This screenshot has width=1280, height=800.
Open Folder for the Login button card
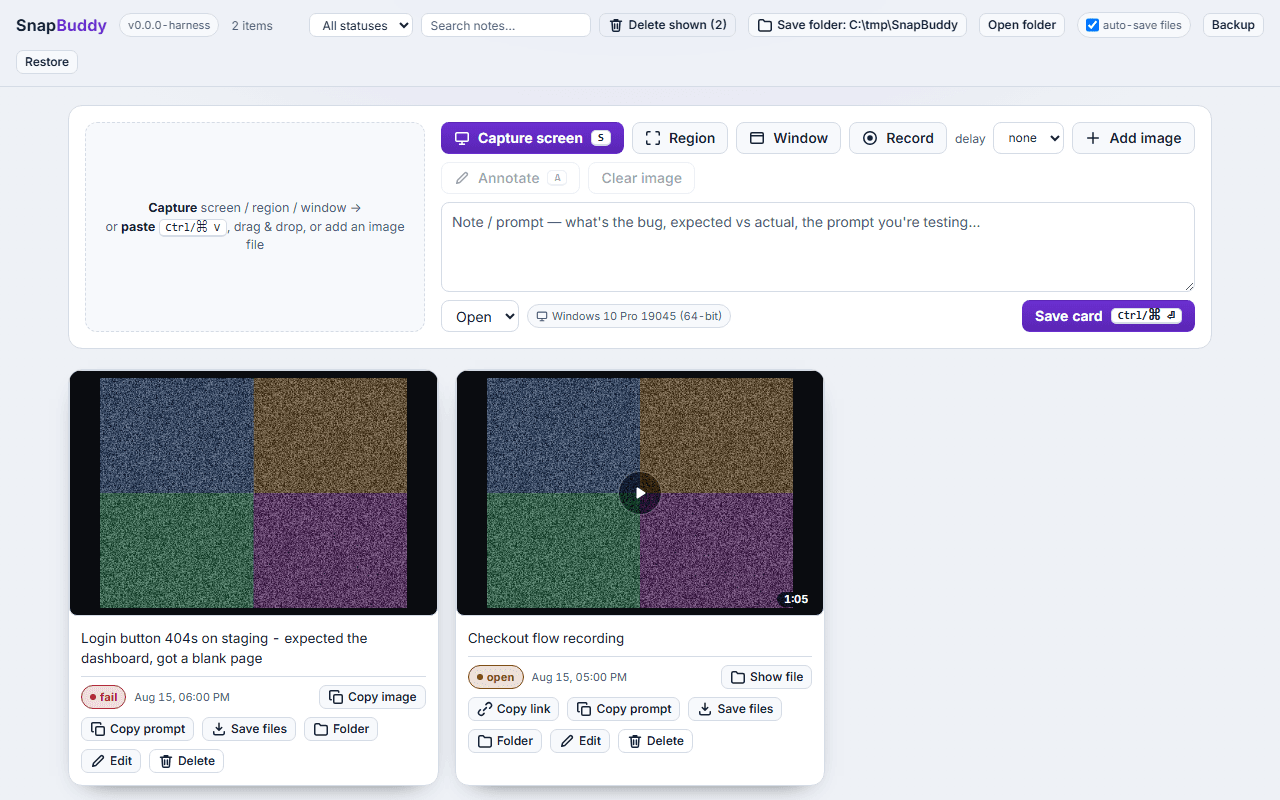pyautogui.click(x=341, y=729)
